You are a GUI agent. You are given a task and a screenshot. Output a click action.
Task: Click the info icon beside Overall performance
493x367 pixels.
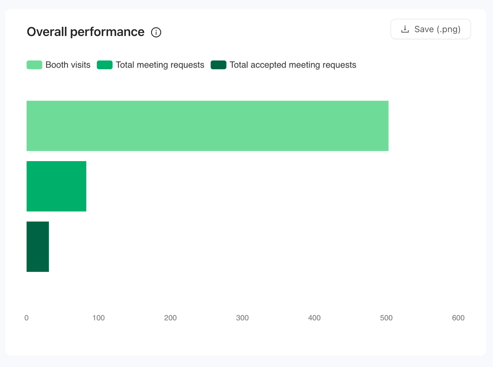pos(156,32)
